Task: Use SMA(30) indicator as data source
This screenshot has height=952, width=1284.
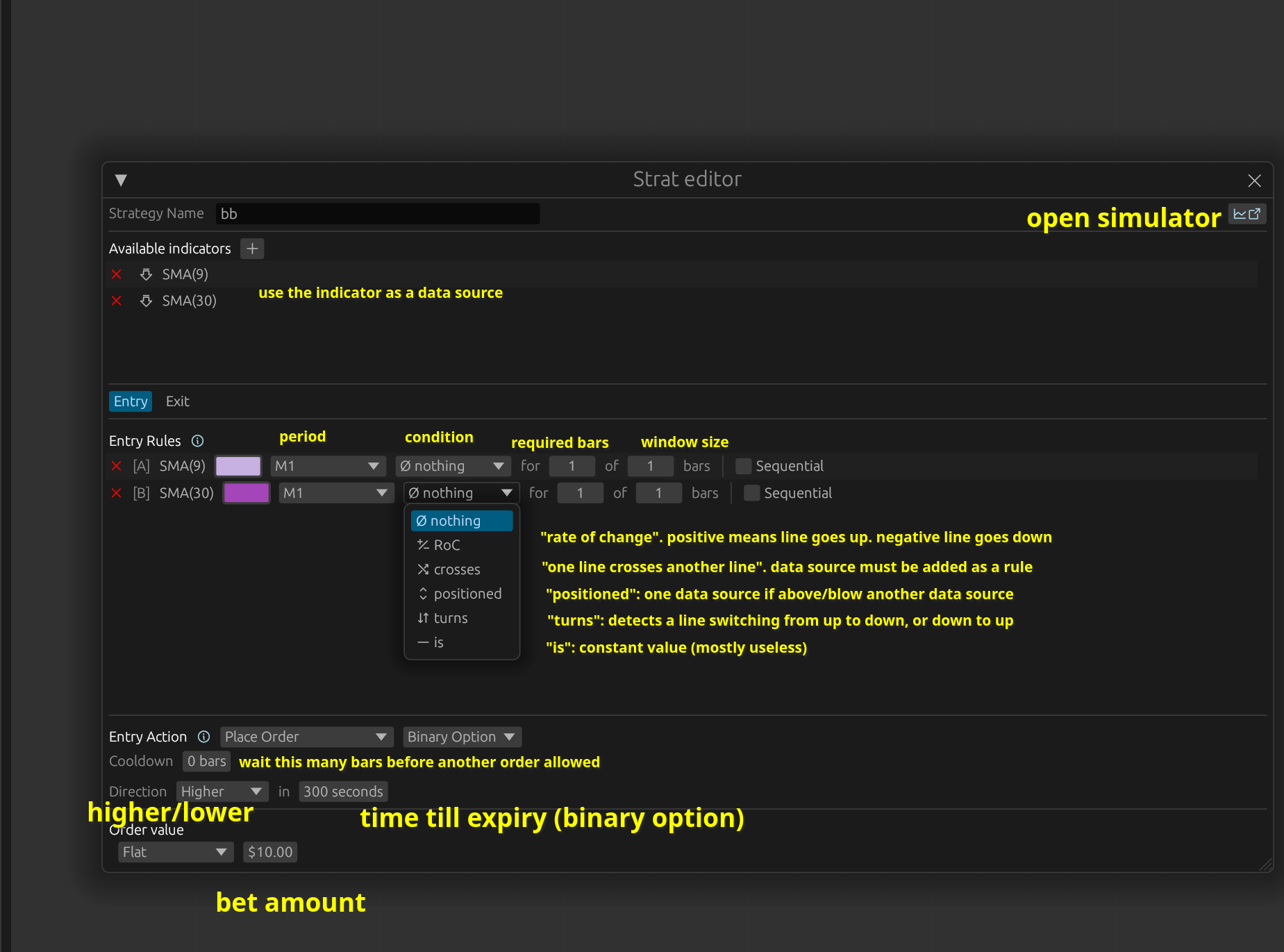Action: pyautogui.click(x=146, y=301)
